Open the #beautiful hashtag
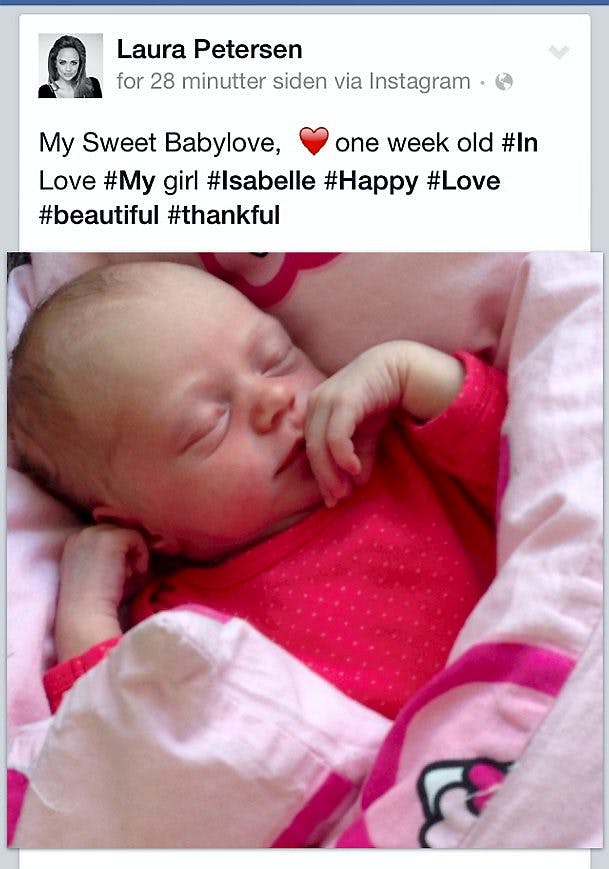 99,215
